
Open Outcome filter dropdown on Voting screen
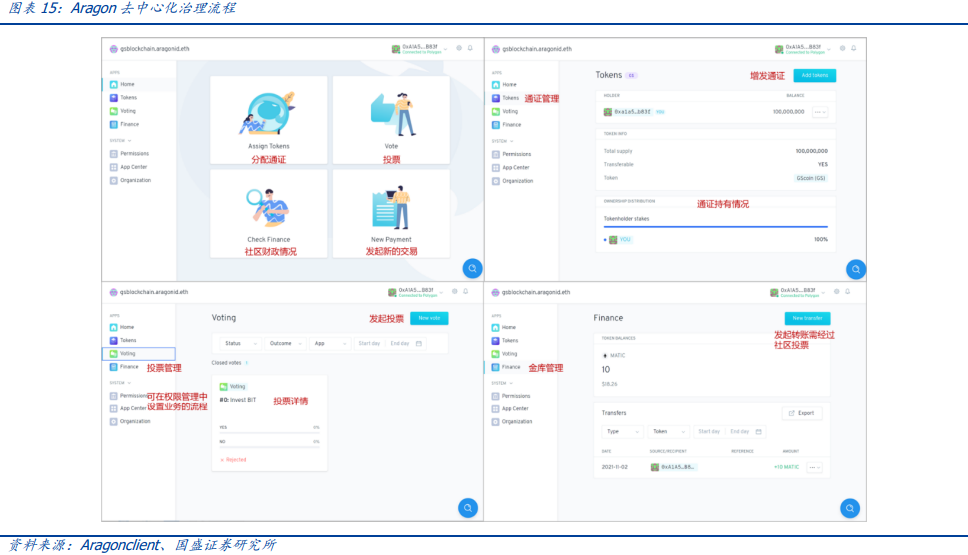click(285, 344)
